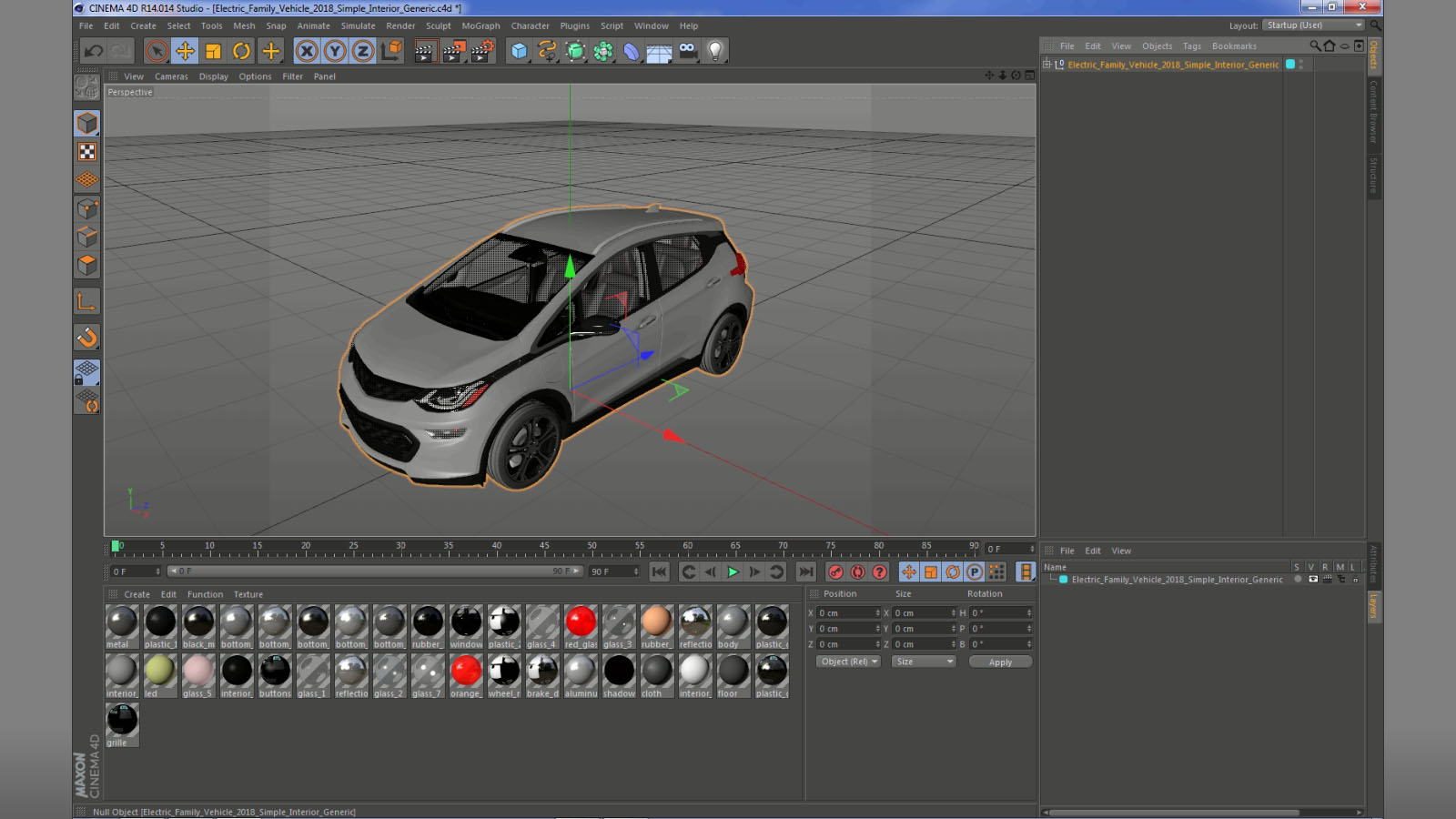Open the Simulate menu
The height and width of the screenshot is (819, 1456).
click(358, 25)
